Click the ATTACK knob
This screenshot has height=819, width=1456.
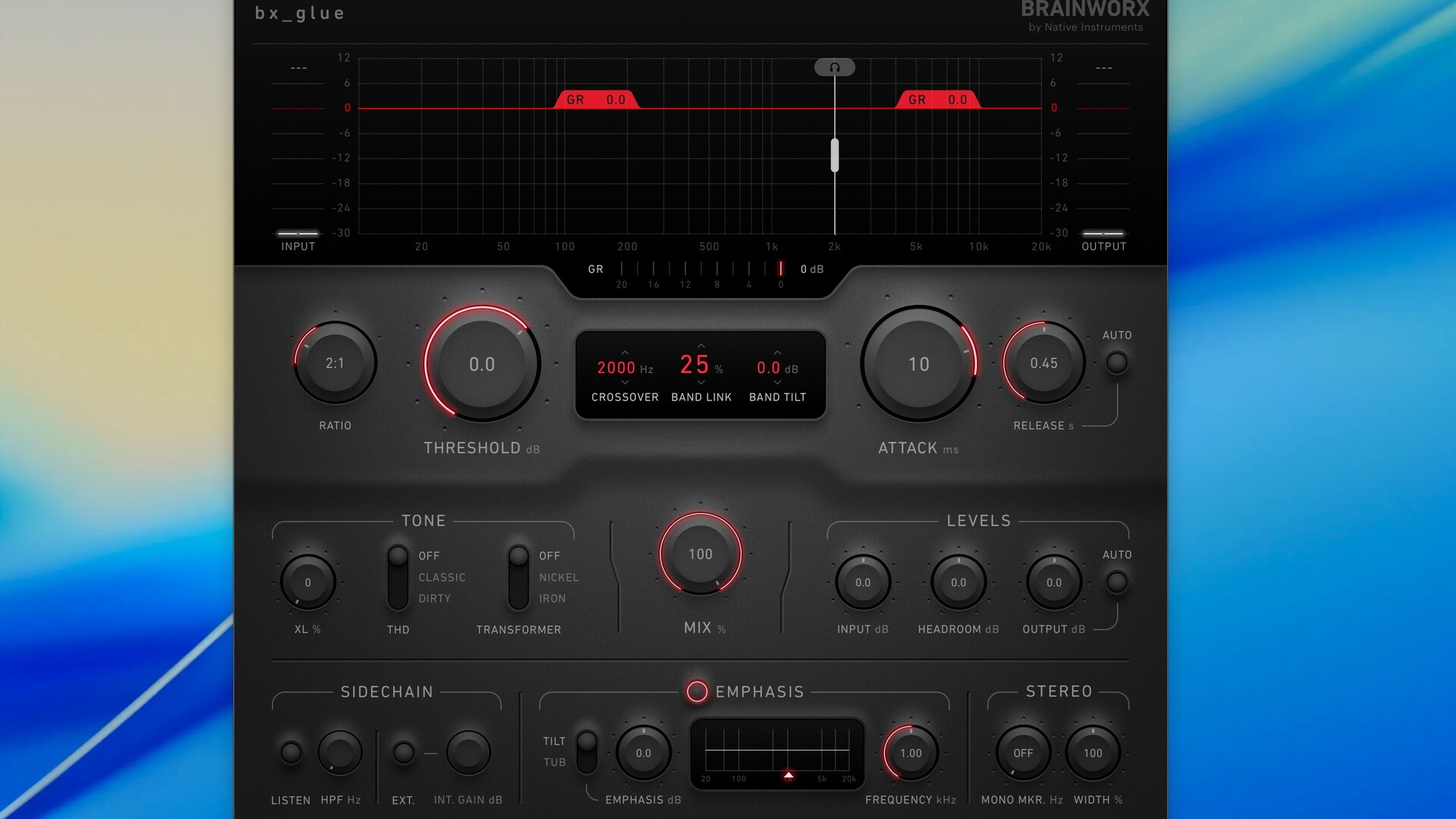[918, 364]
